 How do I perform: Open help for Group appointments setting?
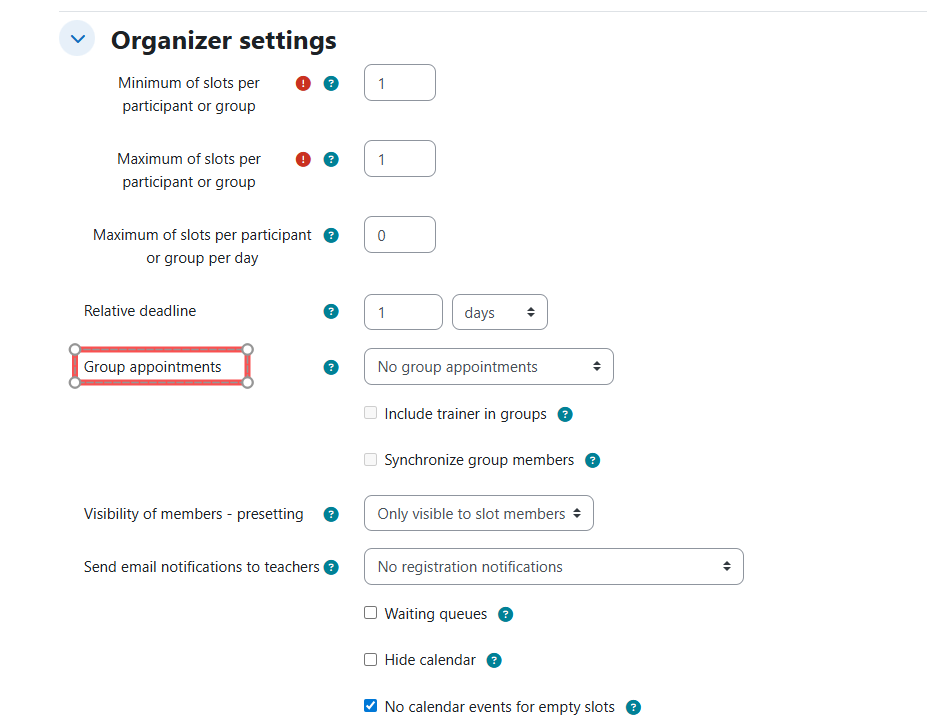click(331, 367)
